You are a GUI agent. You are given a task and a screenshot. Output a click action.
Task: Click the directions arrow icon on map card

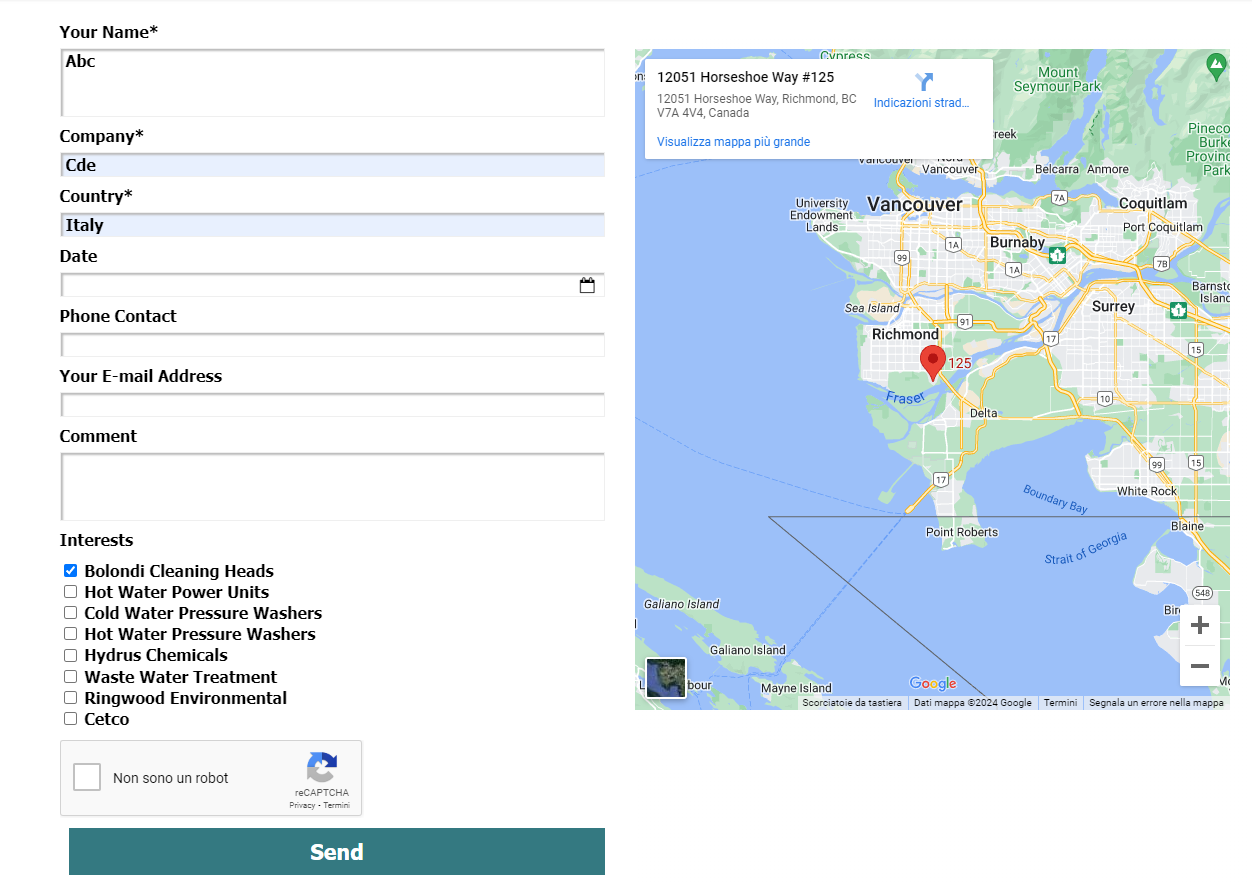924,82
